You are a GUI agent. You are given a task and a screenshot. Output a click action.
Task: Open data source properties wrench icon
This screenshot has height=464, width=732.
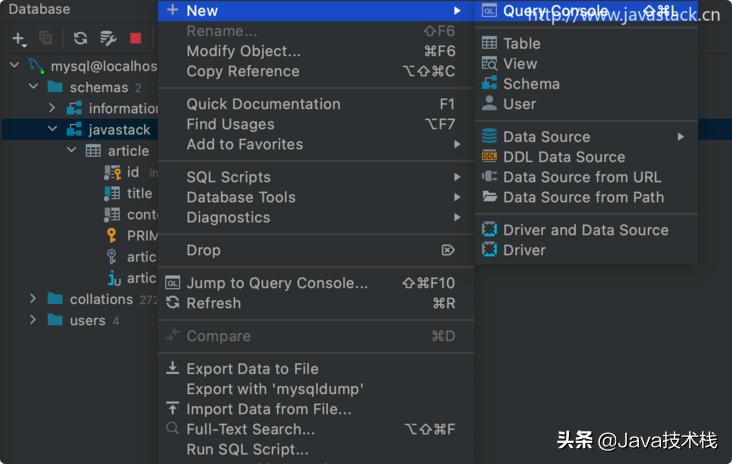click(x=108, y=38)
